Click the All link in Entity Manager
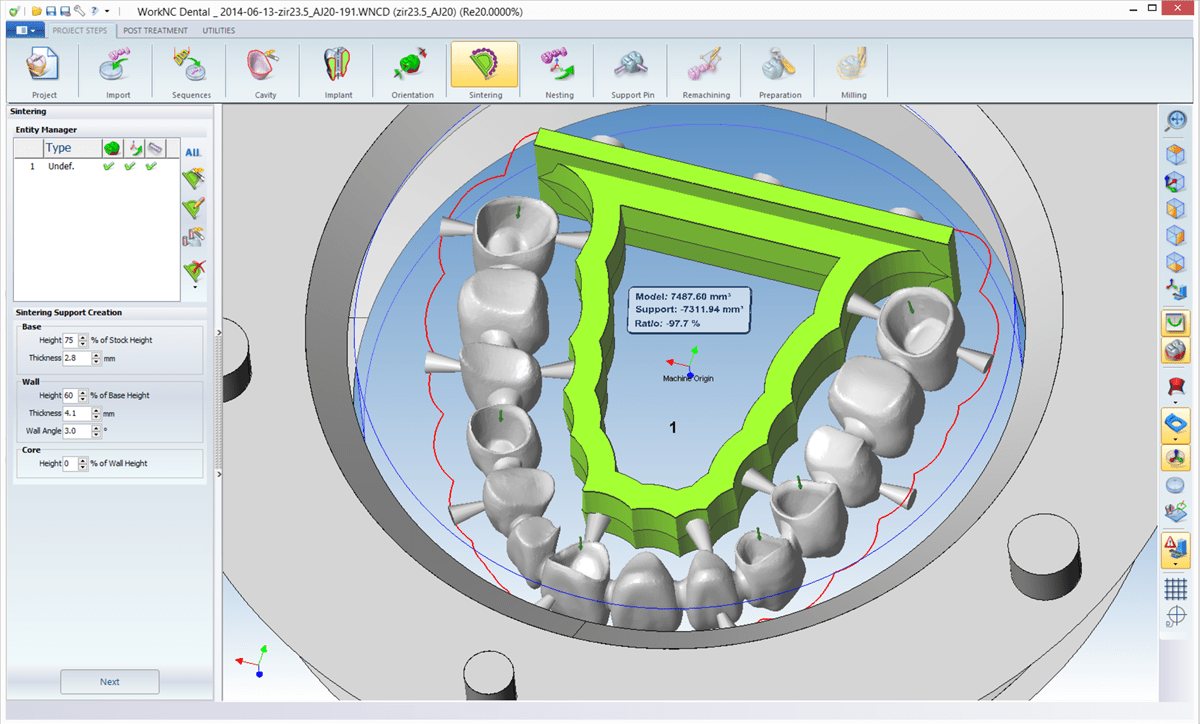 pos(191,152)
